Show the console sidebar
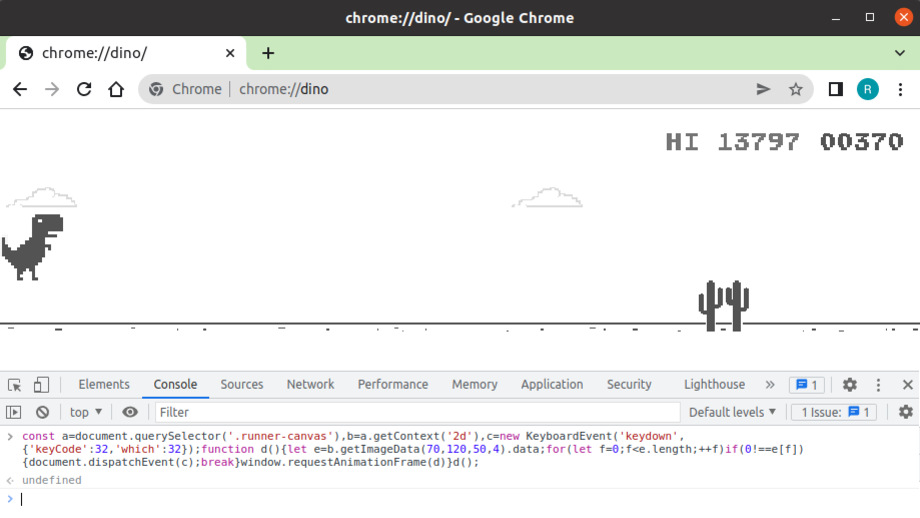This screenshot has width=920, height=518. pos(13,412)
